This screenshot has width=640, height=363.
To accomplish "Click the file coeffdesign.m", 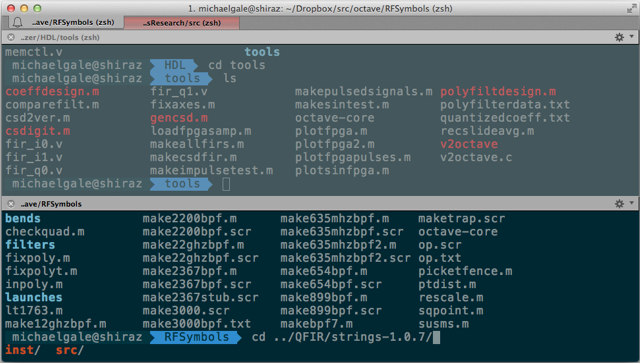I will (x=52, y=91).
